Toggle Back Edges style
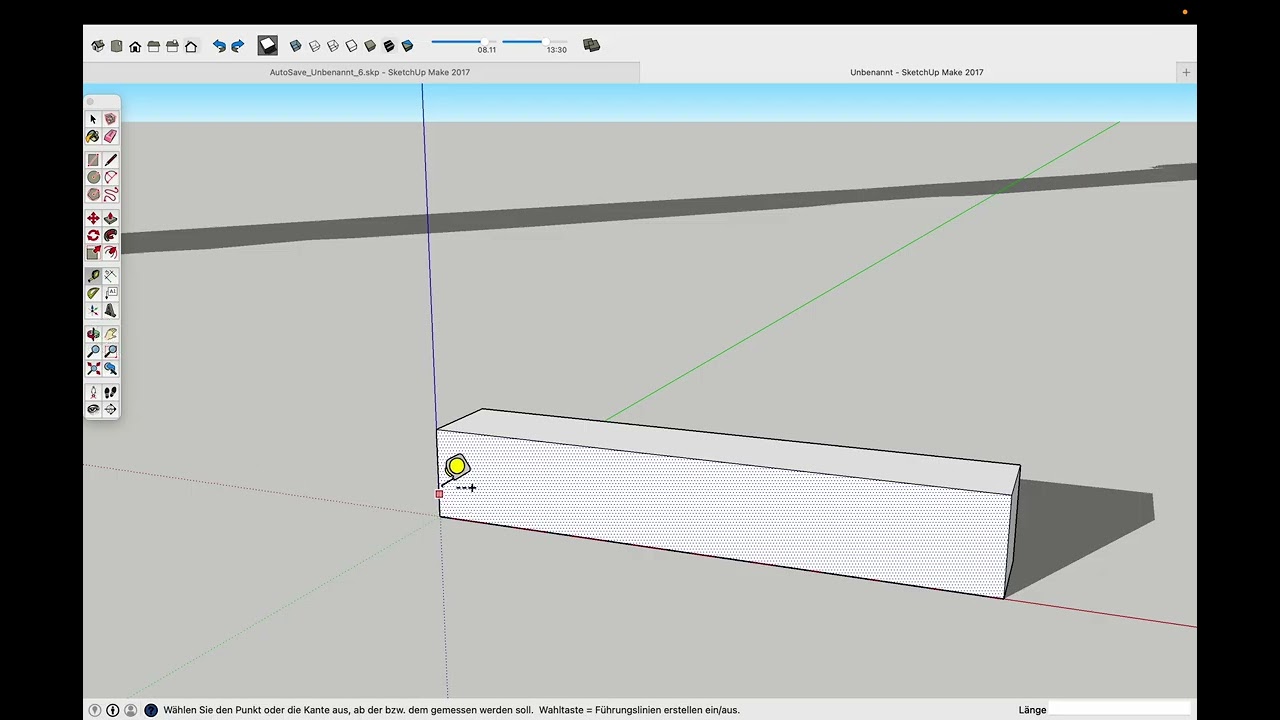The image size is (1280, 720). (x=315, y=46)
